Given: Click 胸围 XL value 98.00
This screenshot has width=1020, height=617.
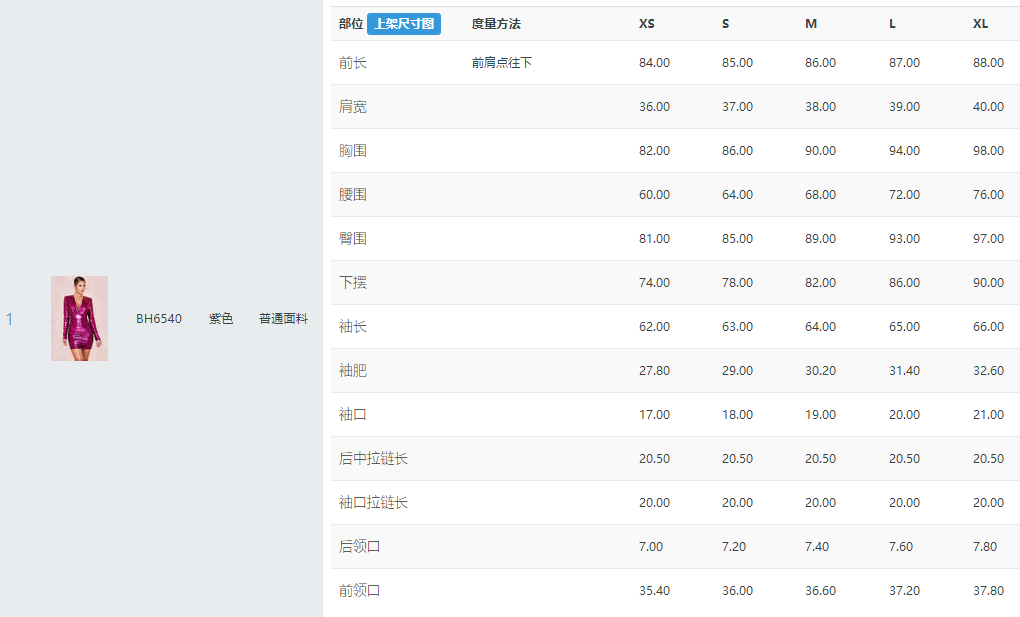Looking at the screenshot, I should point(988,151).
